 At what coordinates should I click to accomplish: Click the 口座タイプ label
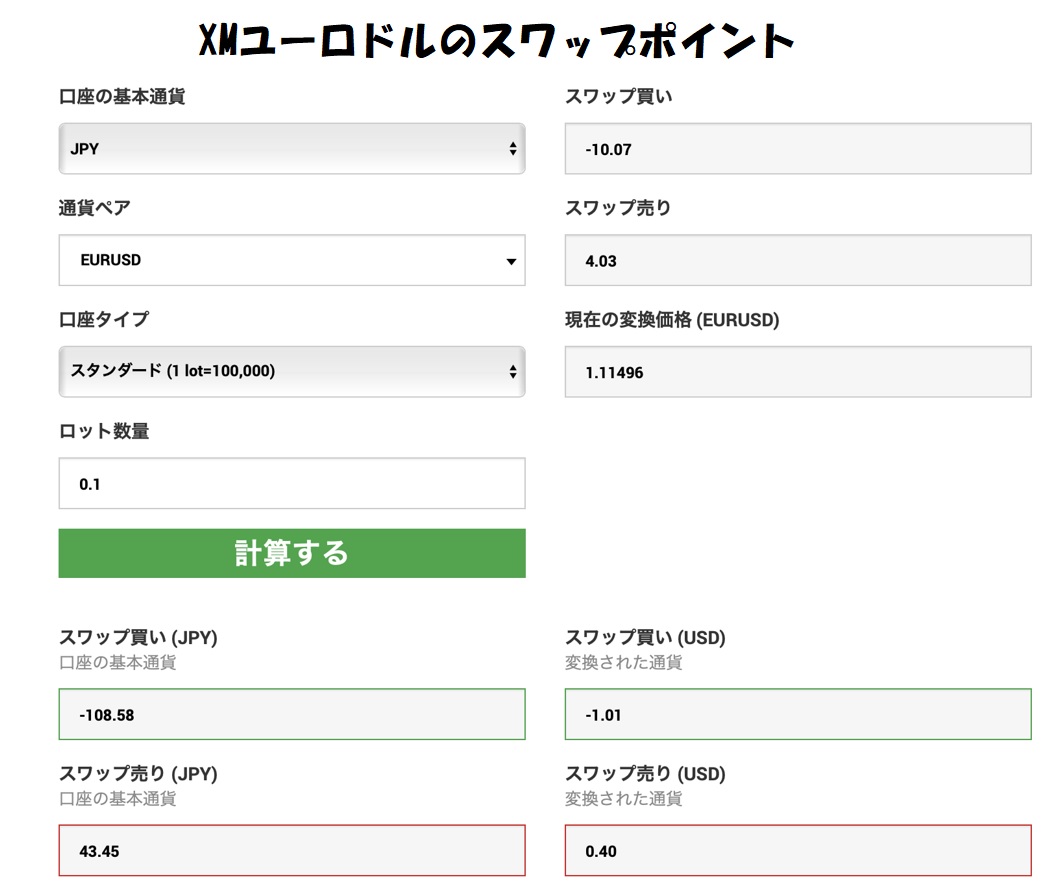(104, 319)
